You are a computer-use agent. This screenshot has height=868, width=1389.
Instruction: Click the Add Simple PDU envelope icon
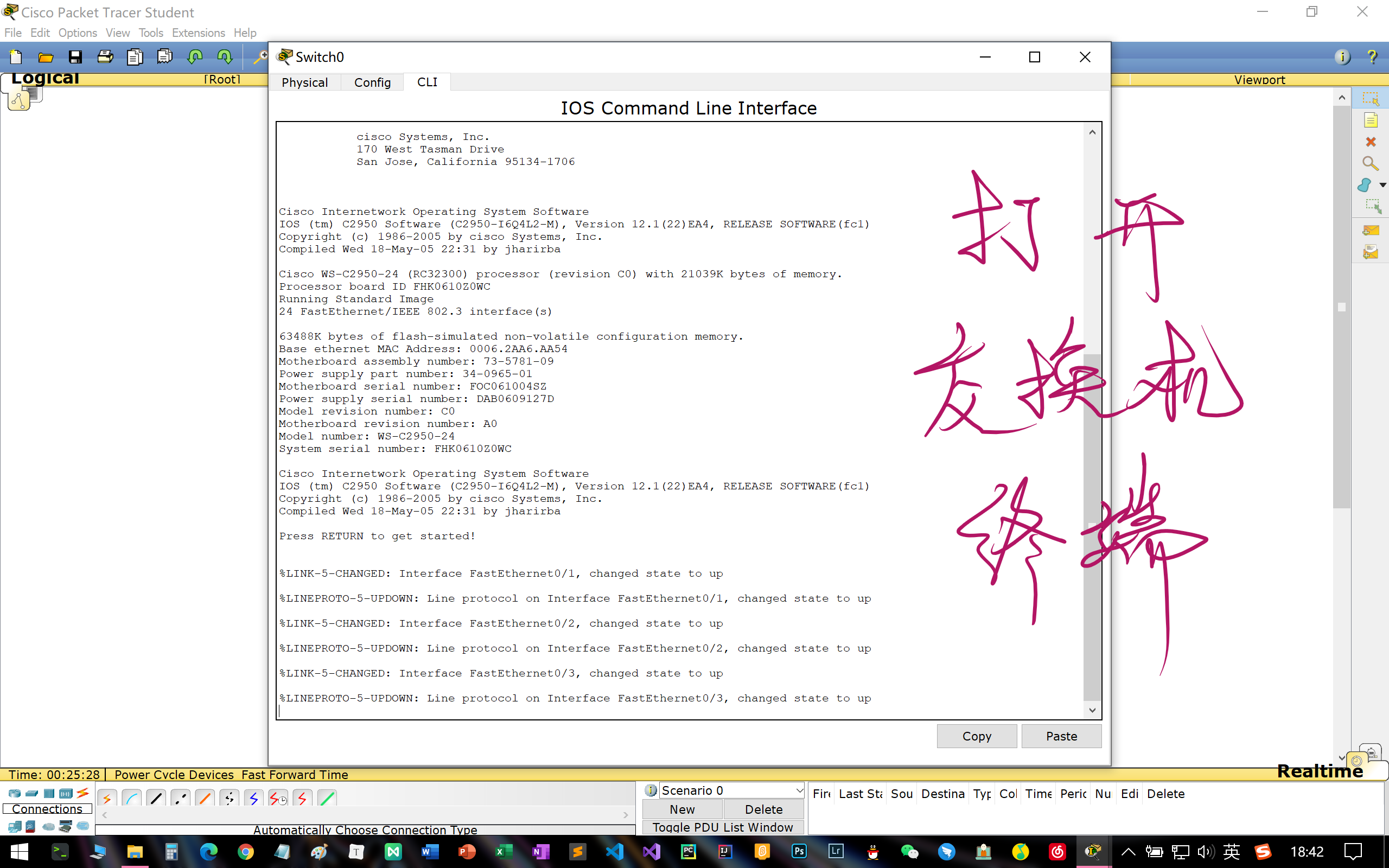1371,230
